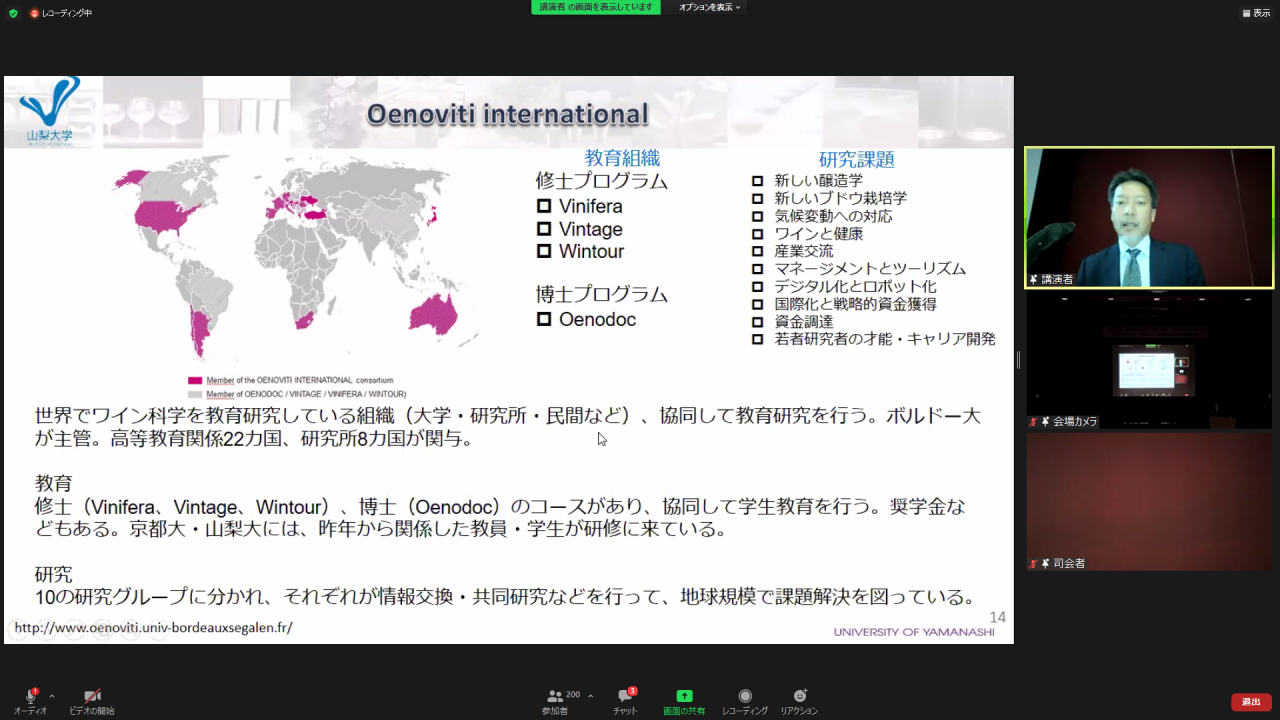This screenshot has width=1280, height=720.
Task: Tick the ワインと健康 checkbox
Action: click(x=758, y=234)
